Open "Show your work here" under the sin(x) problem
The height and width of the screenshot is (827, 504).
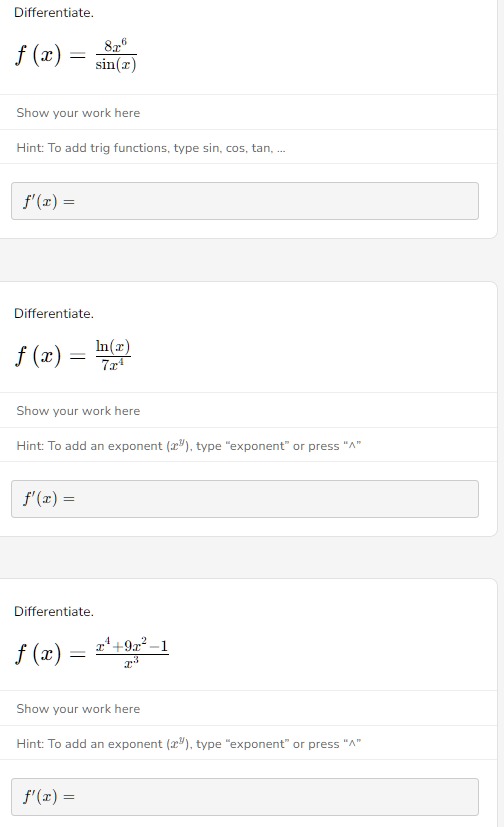[x=78, y=113]
